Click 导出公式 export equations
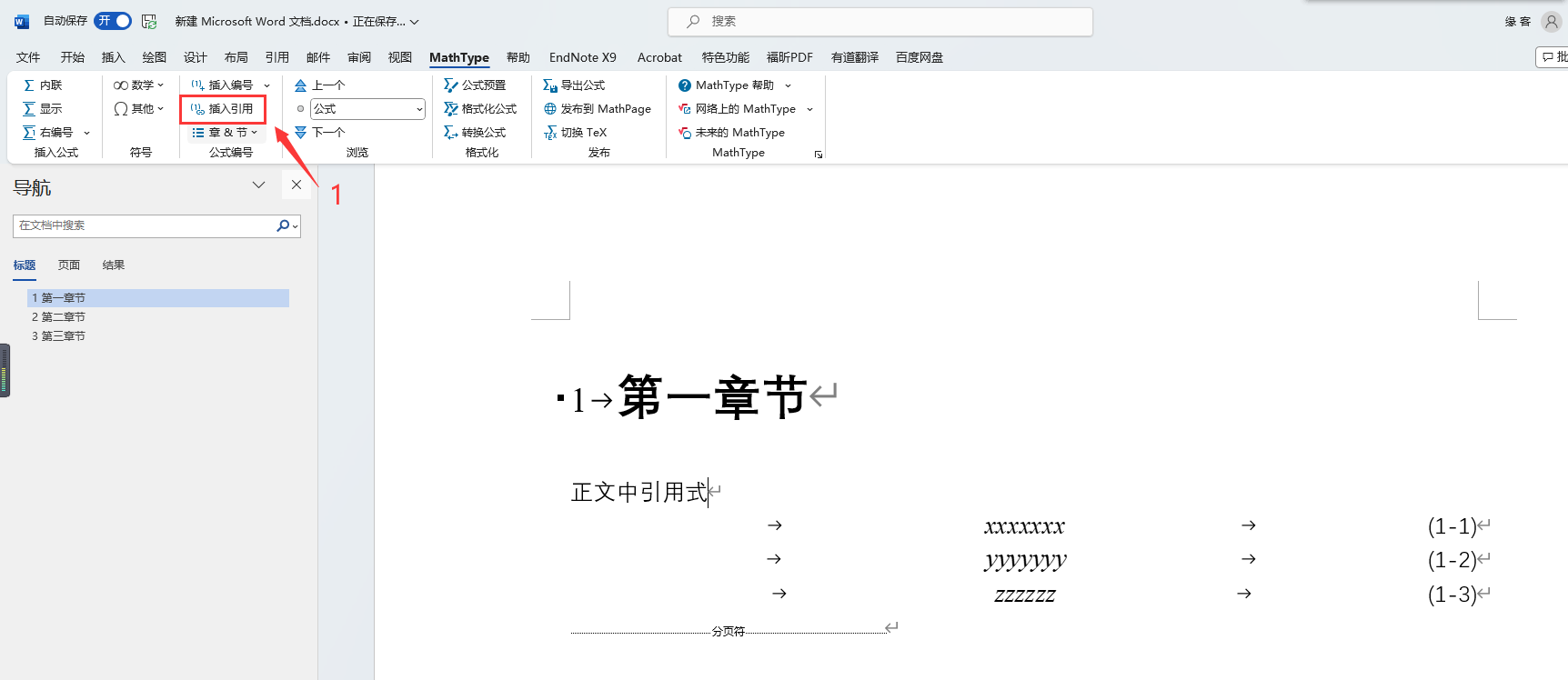The height and width of the screenshot is (680, 1568). click(x=574, y=85)
